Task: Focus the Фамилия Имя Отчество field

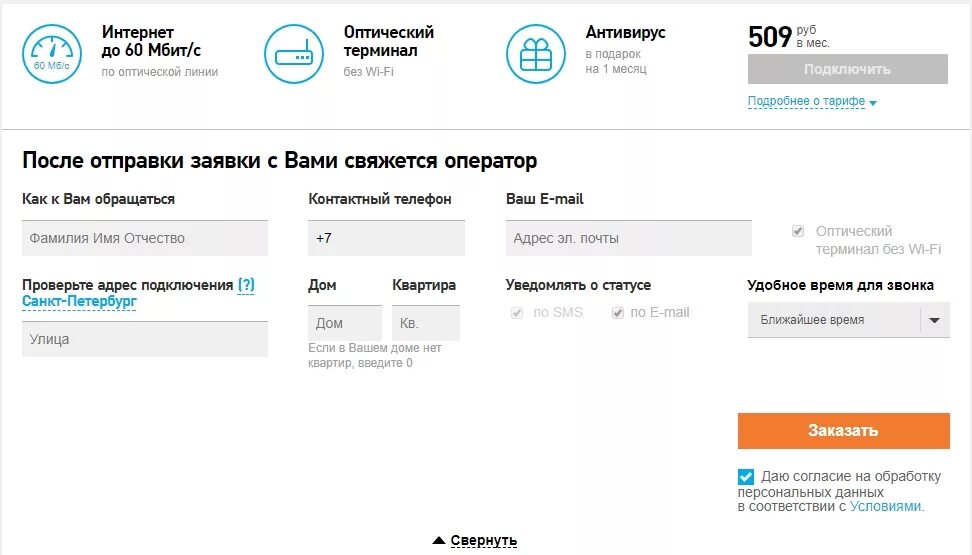Action: point(145,238)
